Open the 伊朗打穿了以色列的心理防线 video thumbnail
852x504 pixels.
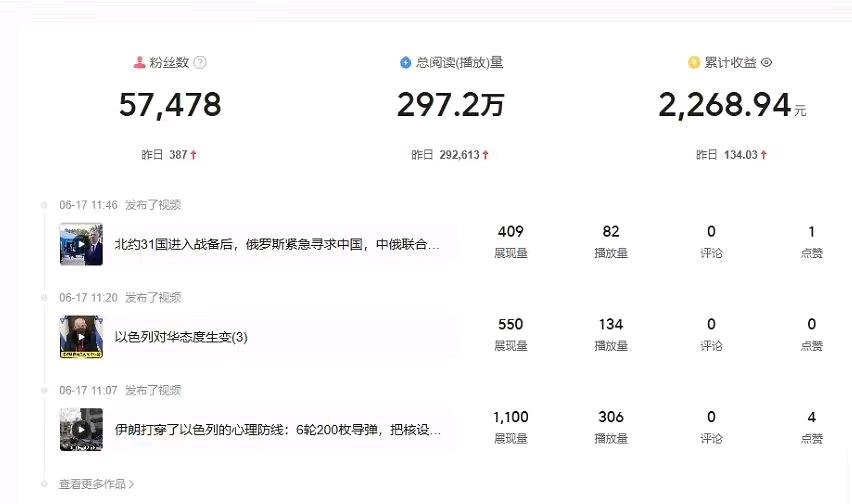81,430
